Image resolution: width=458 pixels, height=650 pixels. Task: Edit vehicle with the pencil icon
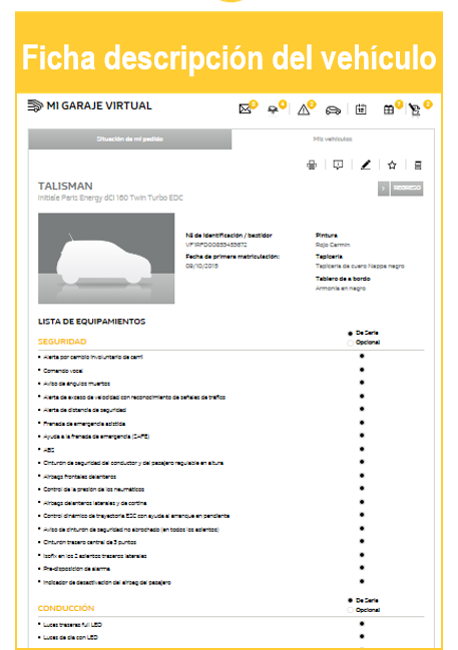tap(366, 165)
